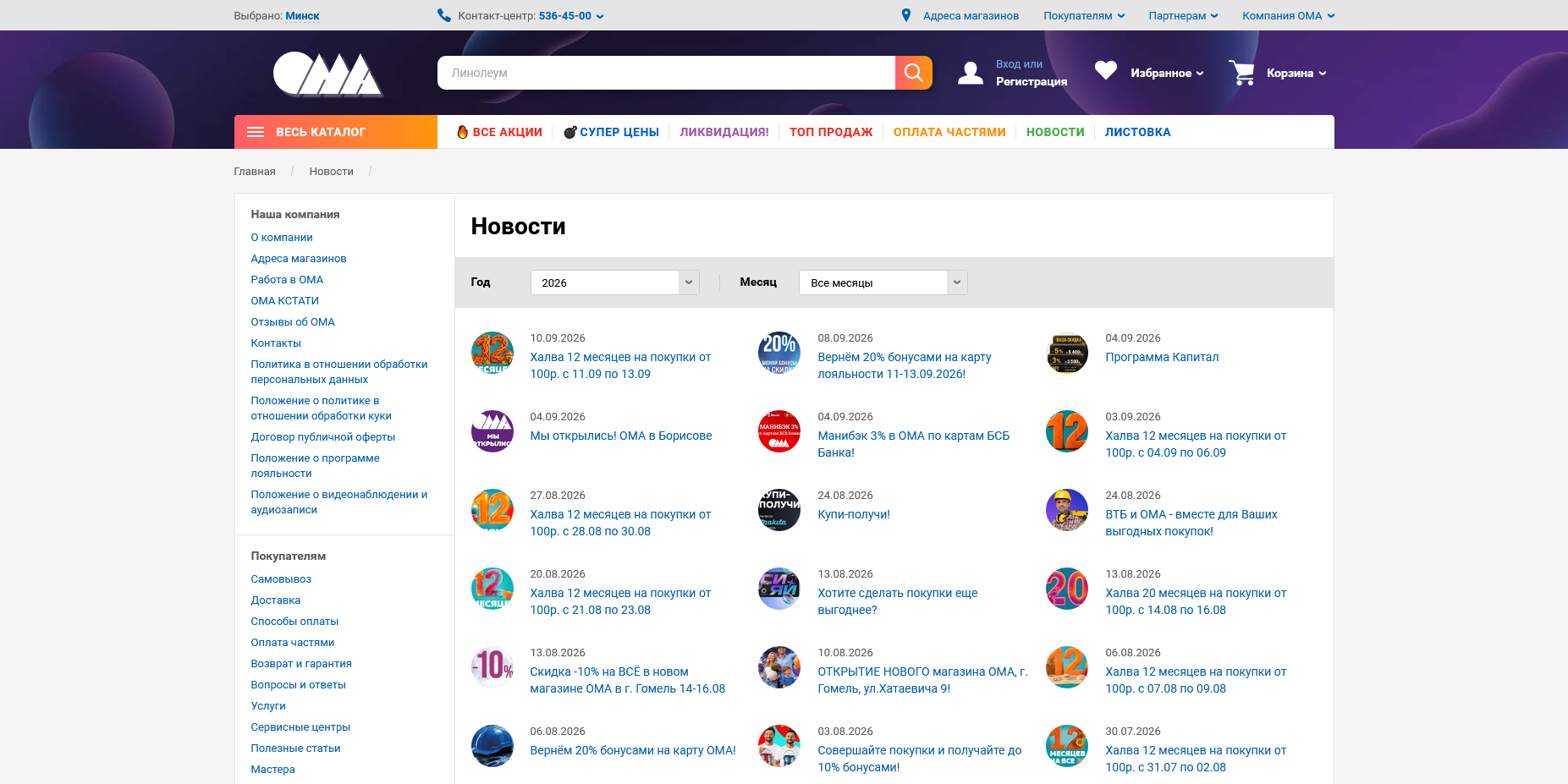Open the ВТБ и ОМА worker thumbnail
1568x784 pixels.
(x=1067, y=510)
